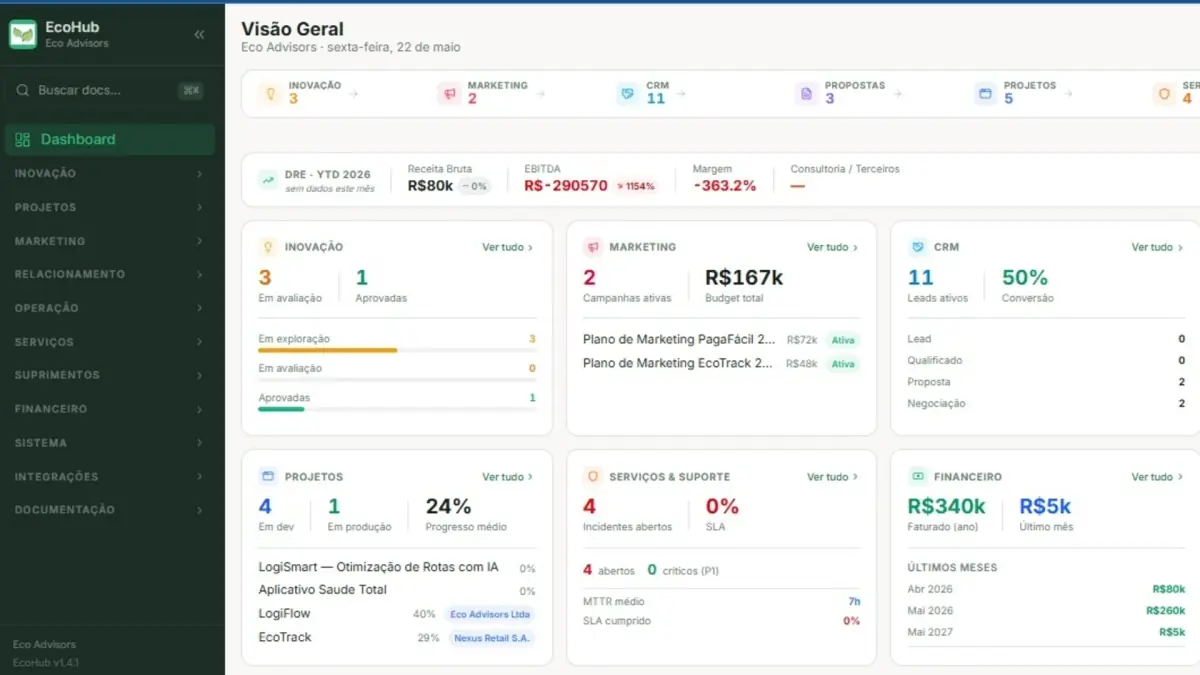This screenshot has width=1200, height=675.
Task: Open Ver tudo on Serviços & Suporte card
Action: [x=833, y=477]
